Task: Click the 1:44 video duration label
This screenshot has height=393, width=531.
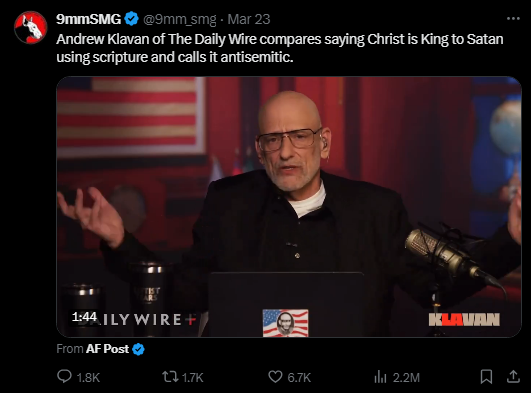Action: pyautogui.click(x=84, y=317)
